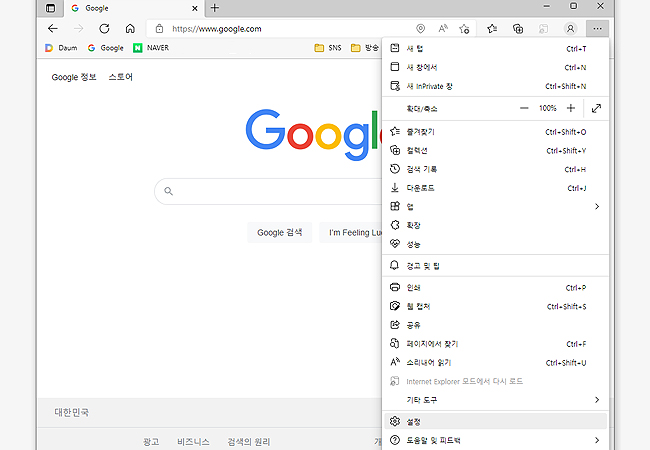The image size is (650, 450).
Task: Reload the current page
Action: click(x=104, y=29)
